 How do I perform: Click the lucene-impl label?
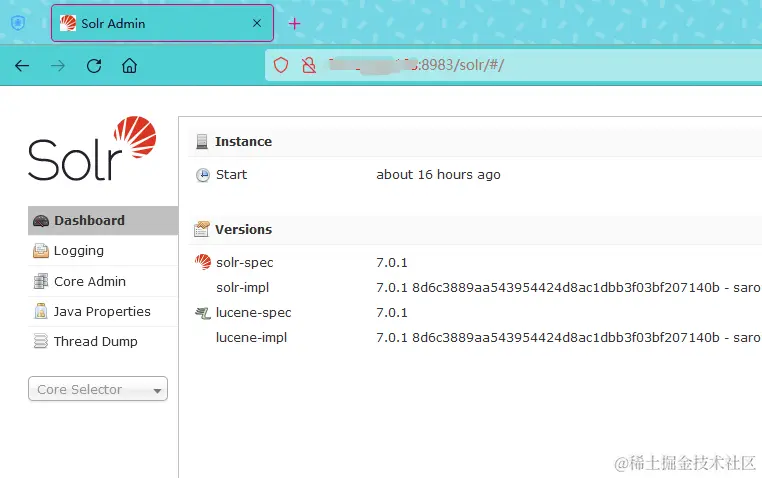coord(251,338)
